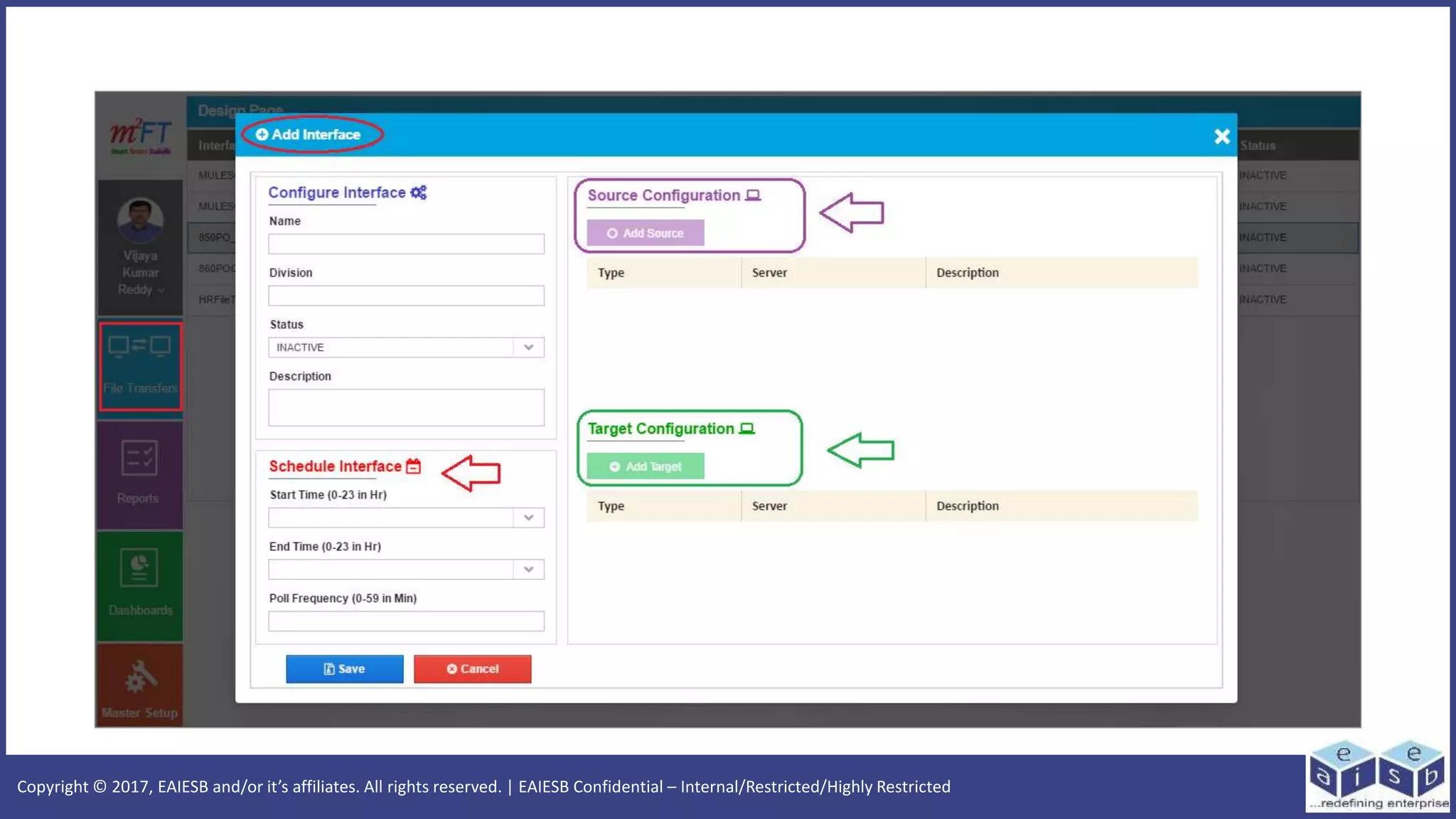Screen dimensions: 1456x819
Task: Click the Source Configuration laptop icon
Action: [x=753, y=196]
